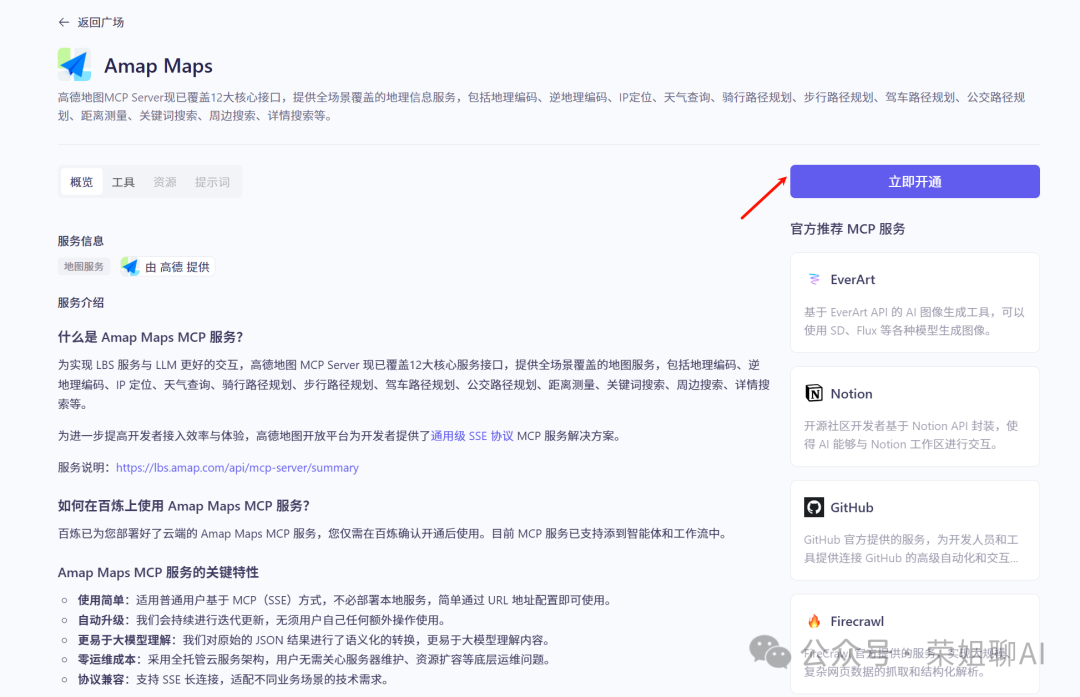Switch to the 资源 tab

coord(164,181)
